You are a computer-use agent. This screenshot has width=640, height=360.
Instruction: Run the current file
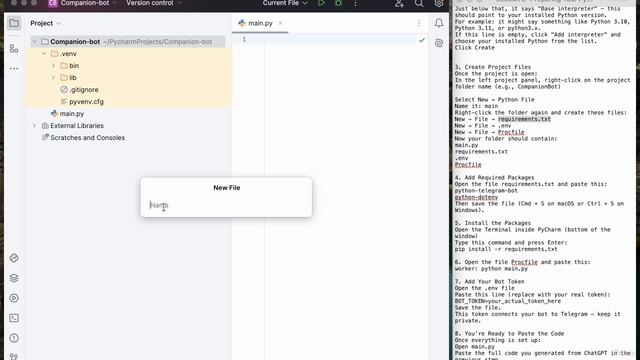coord(322,3)
